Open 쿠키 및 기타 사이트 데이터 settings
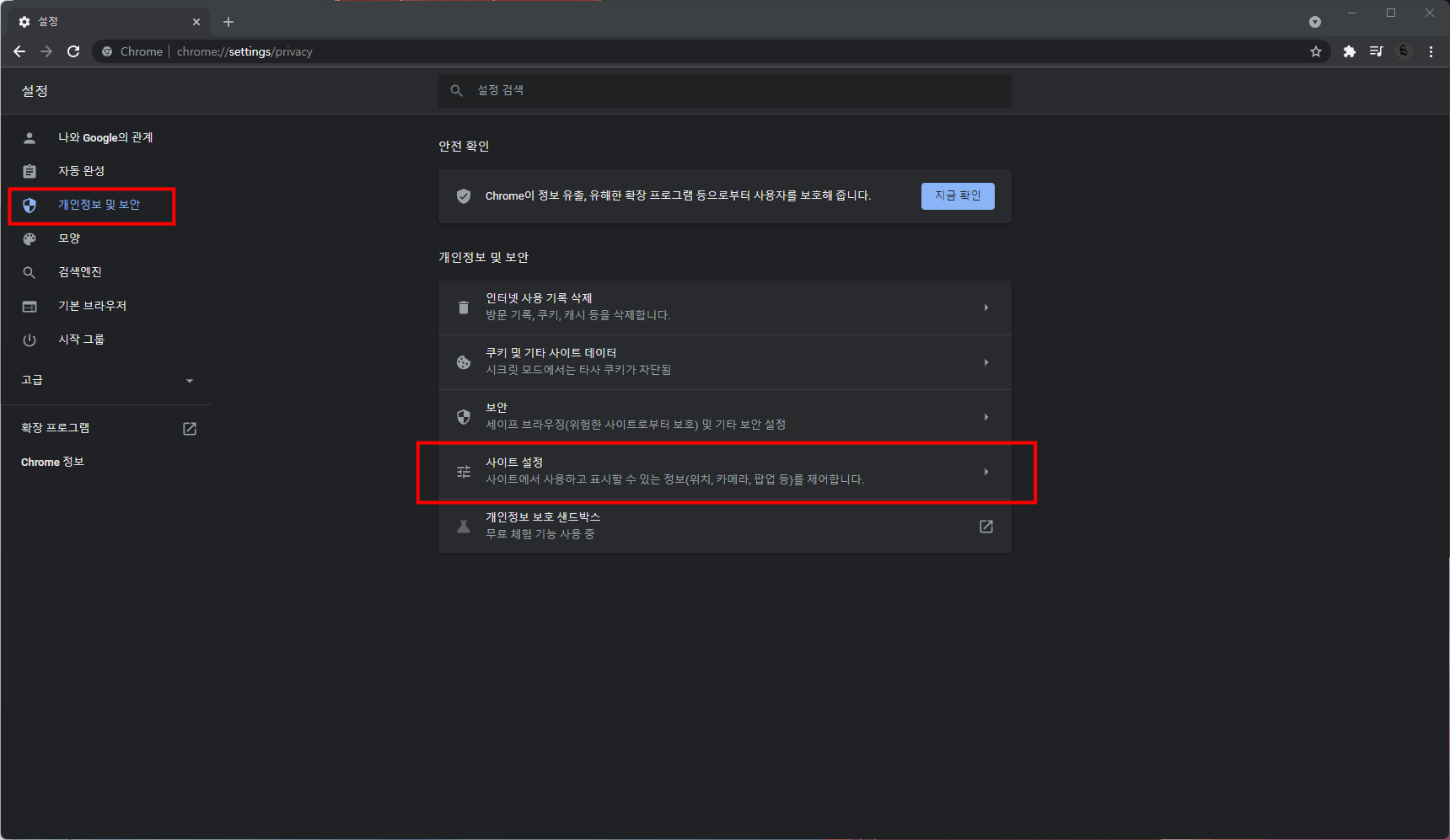The width and height of the screenshot is (1450, 840). tap(725, 362)
